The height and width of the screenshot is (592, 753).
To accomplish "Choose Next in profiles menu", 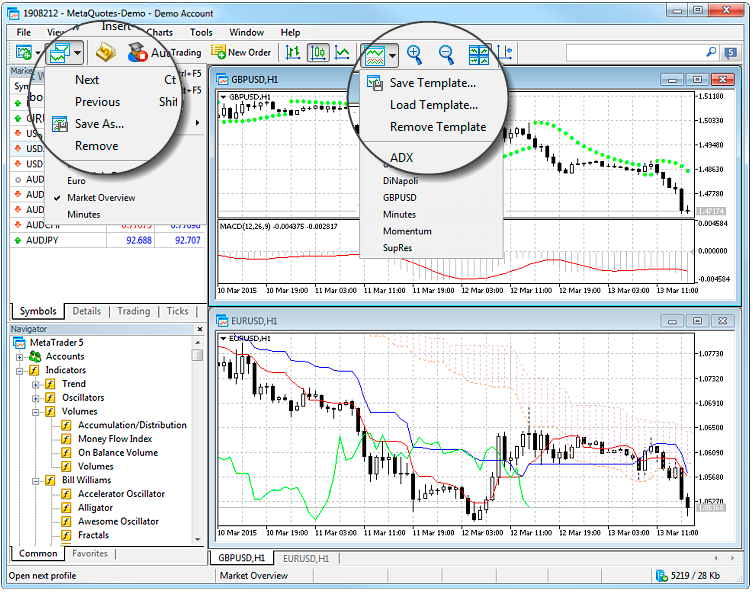I will pyautogui.click(x=87, y=80).
